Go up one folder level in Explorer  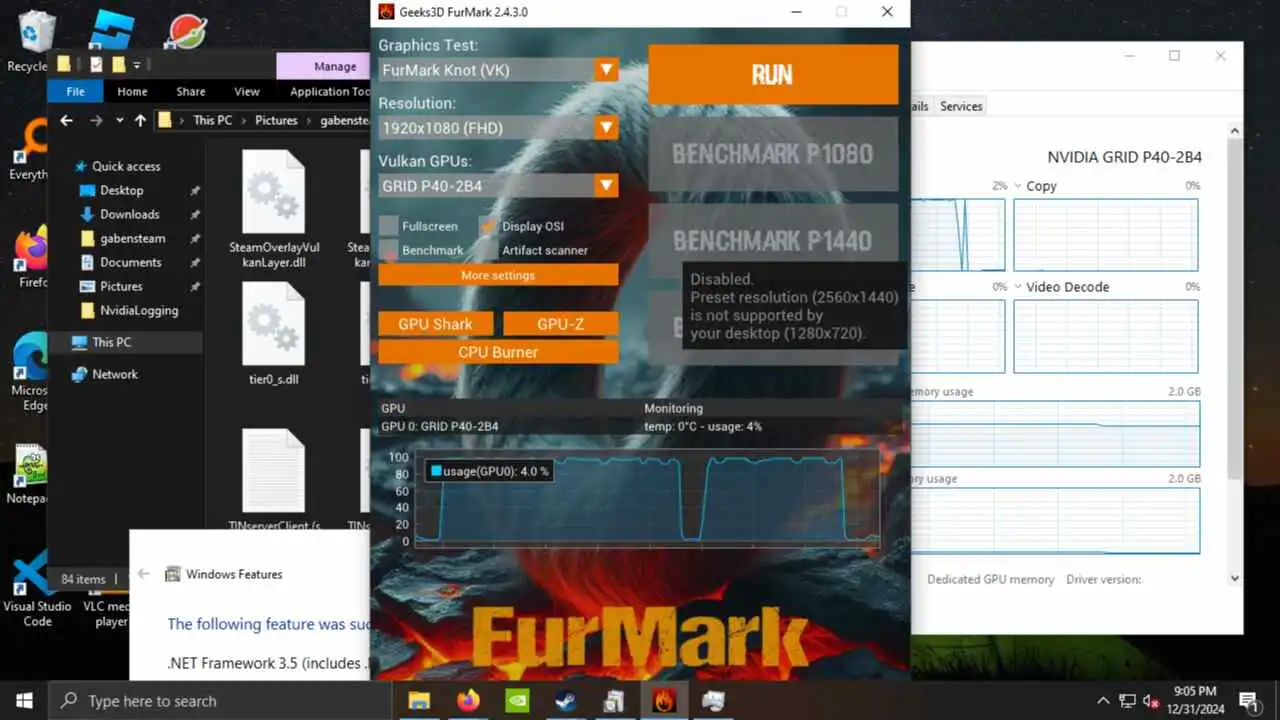point(140,120)
